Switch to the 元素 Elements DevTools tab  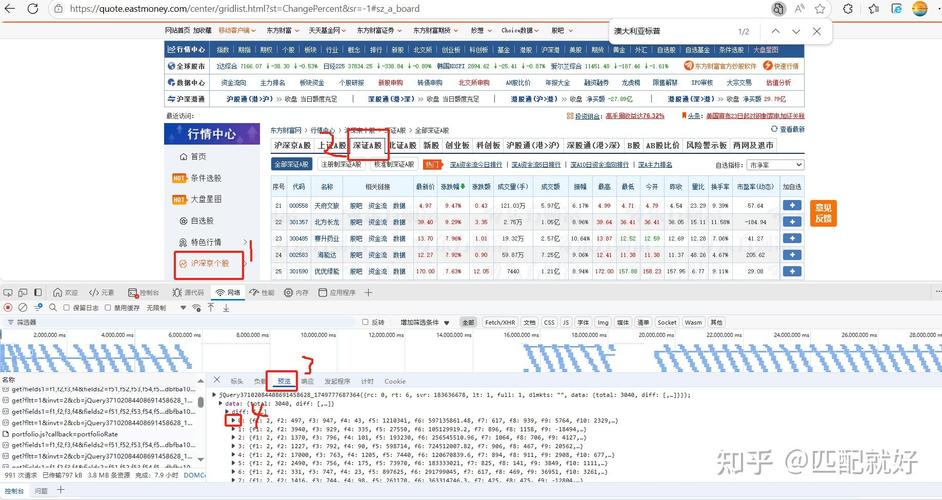tap(101, 293)
